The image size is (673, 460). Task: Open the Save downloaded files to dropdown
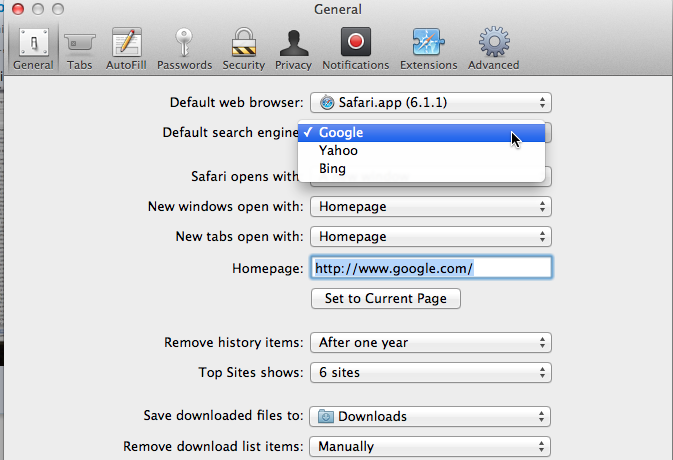pyautogui.click(x=430, y=416)
